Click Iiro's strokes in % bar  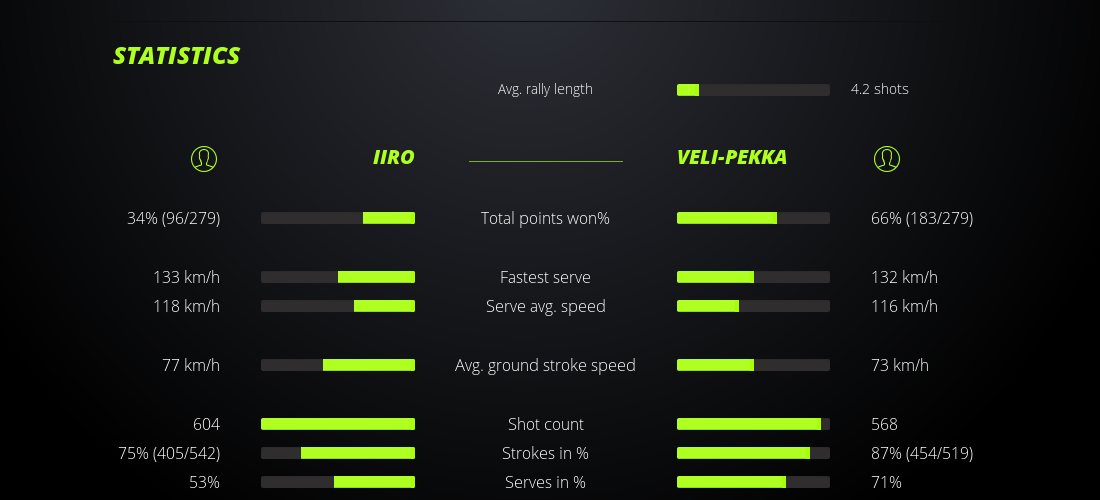pos(338,453)
